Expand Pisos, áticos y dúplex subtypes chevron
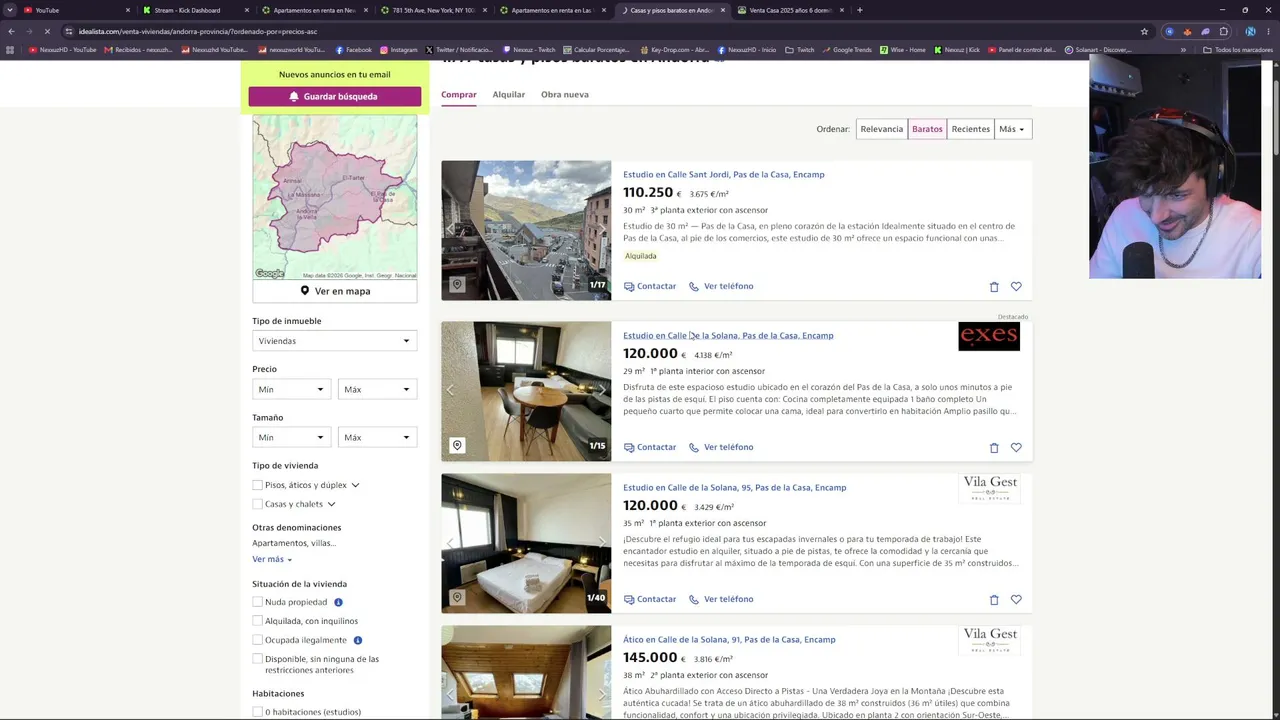This screenshot has width=1280, height=720. pyautogui.click(x=355, y=485)
